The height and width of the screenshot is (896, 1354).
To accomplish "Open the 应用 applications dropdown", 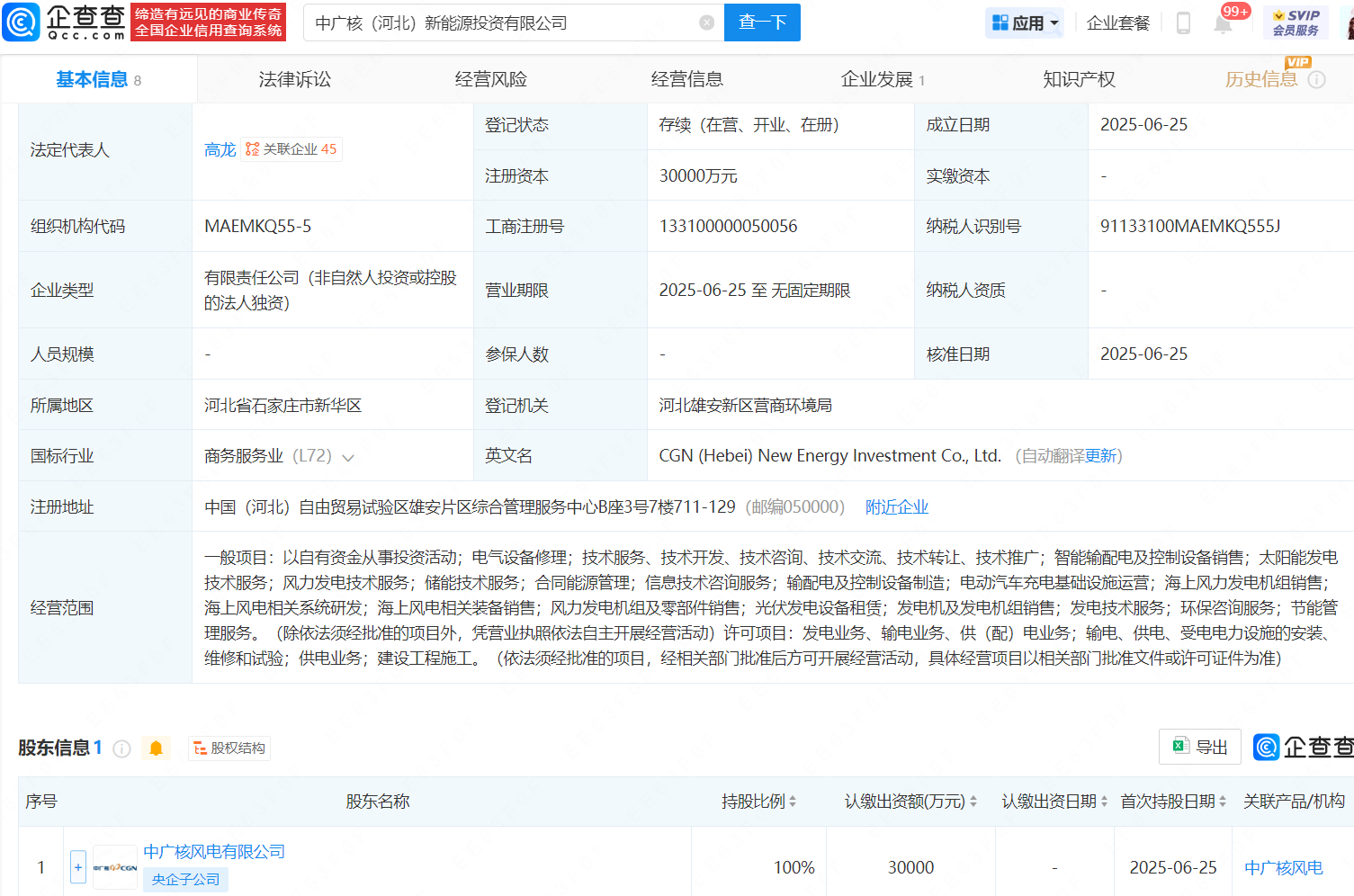I will point(1025,22).
